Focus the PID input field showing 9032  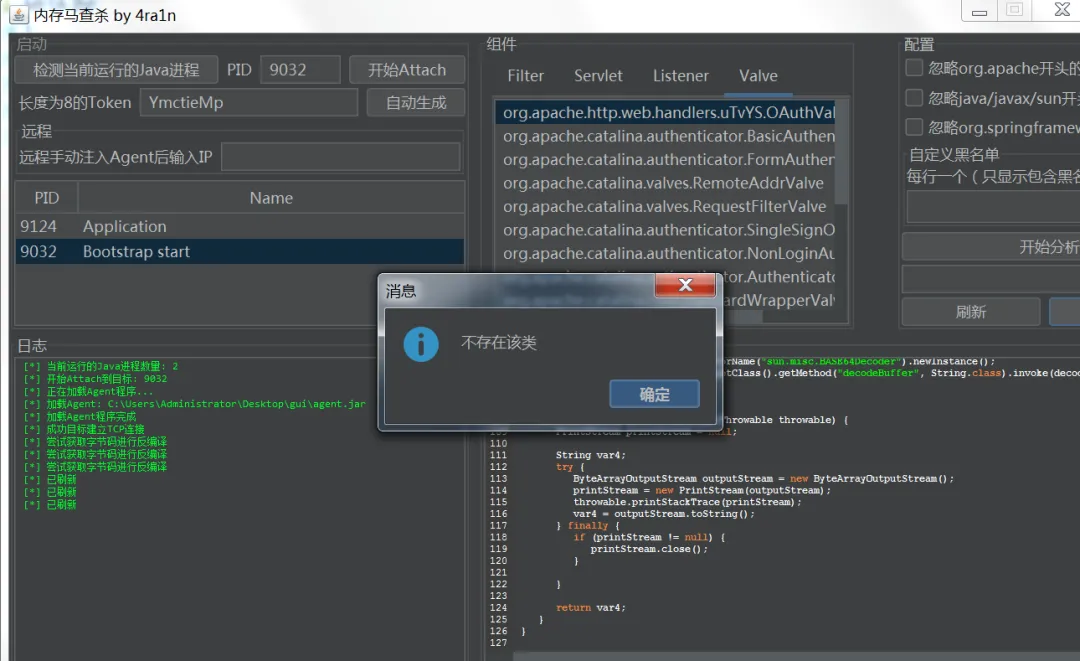pos(300,70)
